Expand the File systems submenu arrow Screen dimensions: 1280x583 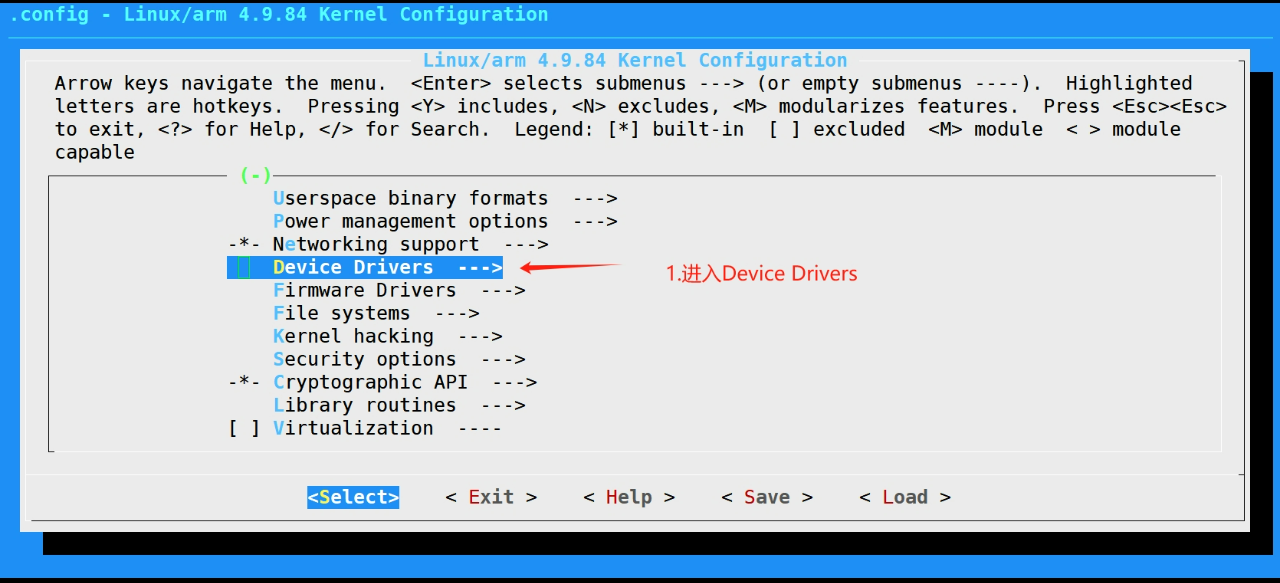pos(457,314)
